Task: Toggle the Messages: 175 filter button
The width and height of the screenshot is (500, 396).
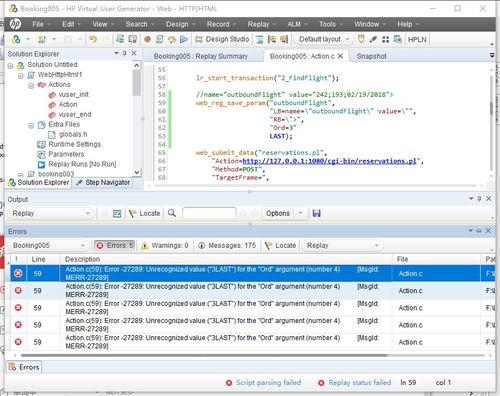Action: coord(227,246)
